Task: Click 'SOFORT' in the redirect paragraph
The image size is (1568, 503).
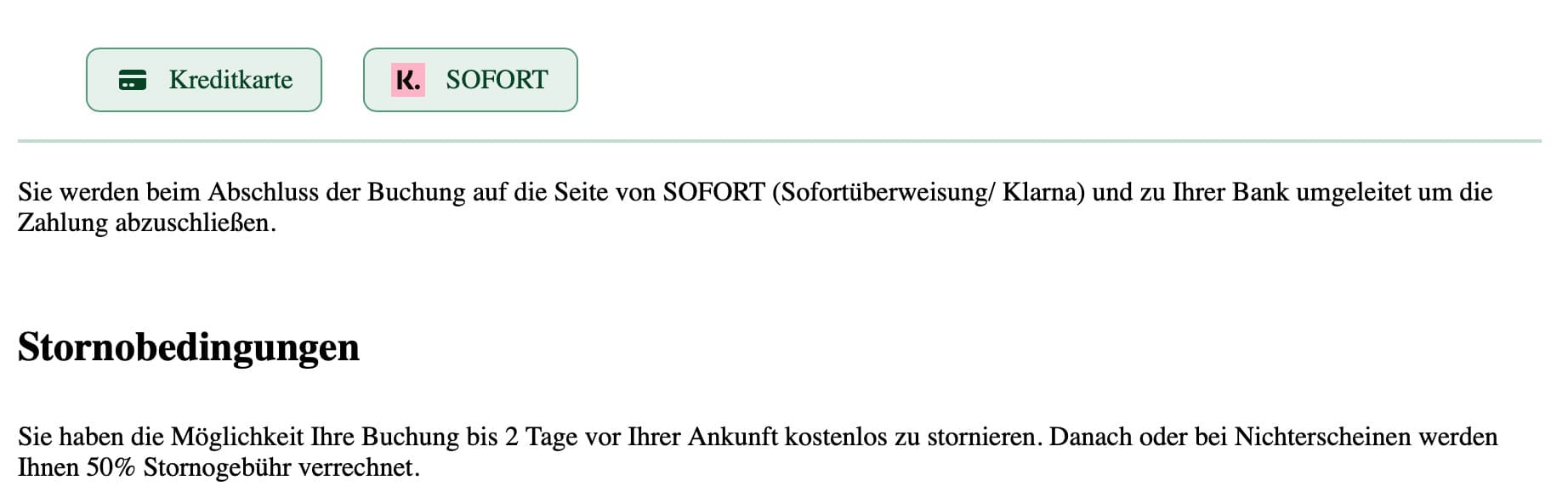Action: pos(714,192)
